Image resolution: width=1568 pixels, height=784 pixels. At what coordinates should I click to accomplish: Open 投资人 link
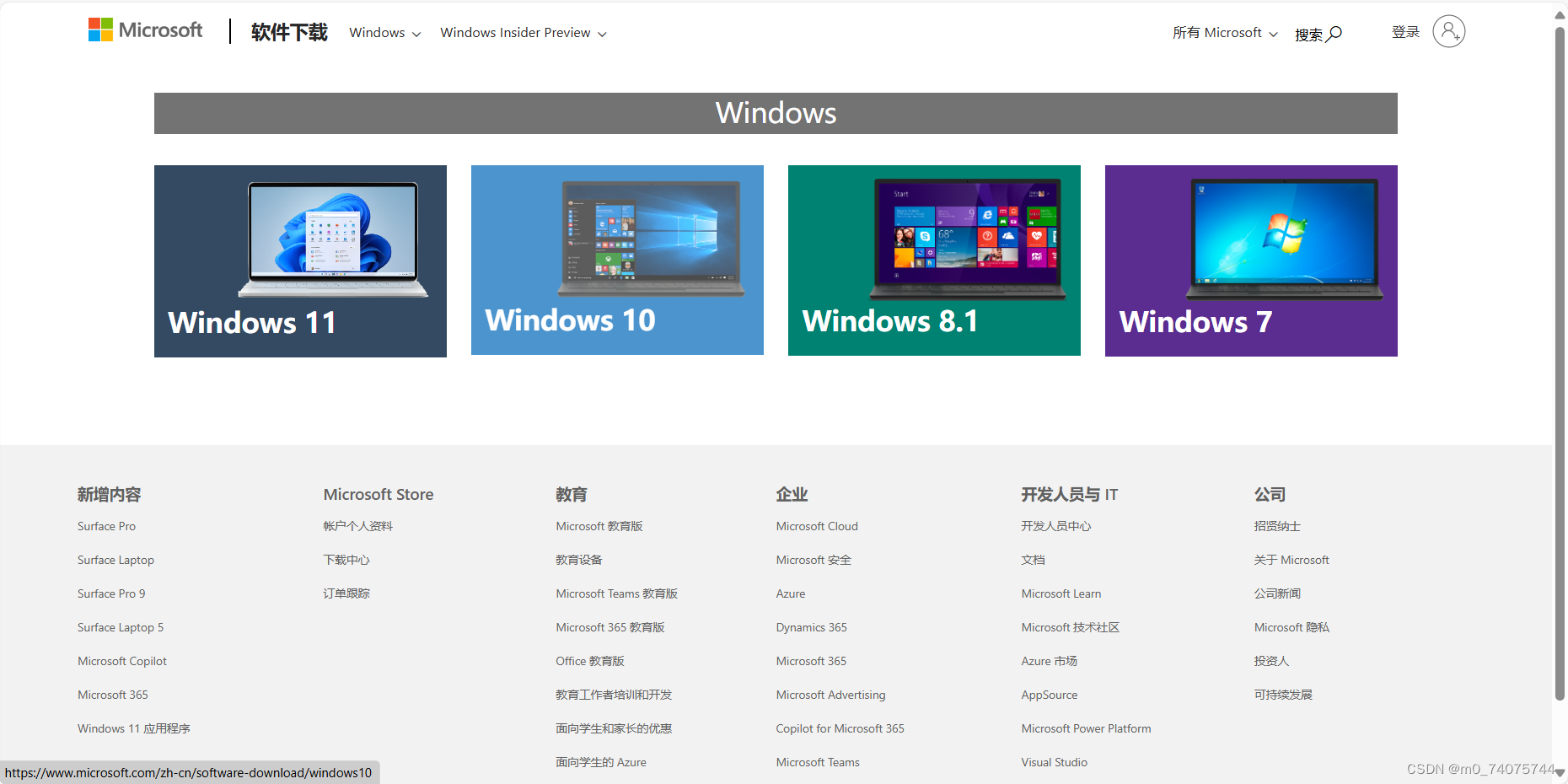1271,661
